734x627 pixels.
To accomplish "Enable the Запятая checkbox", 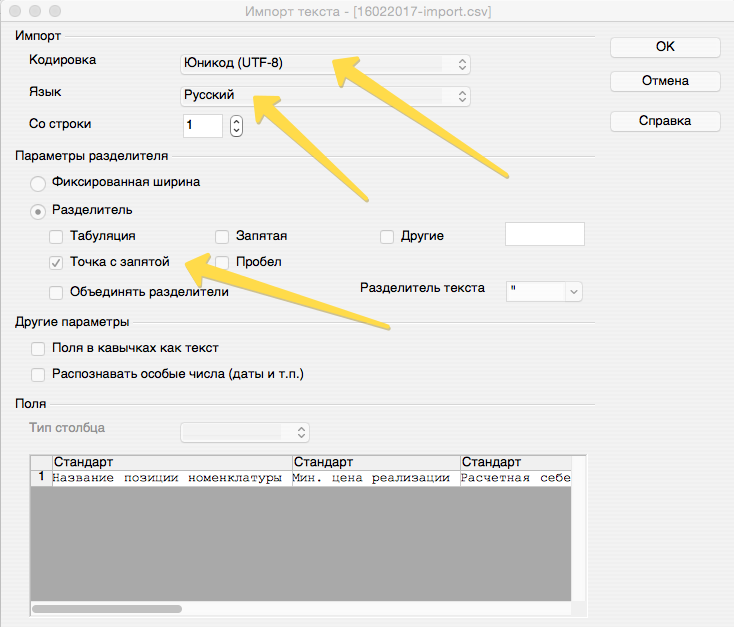I will click(222, 236).
